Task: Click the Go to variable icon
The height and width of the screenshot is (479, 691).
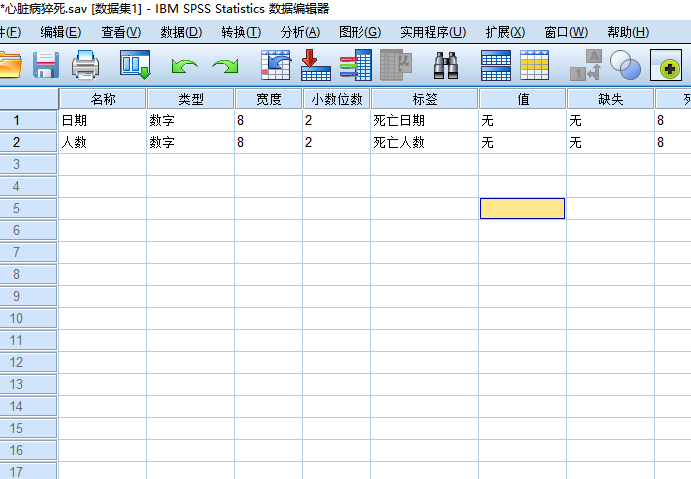Action: click(x=316, y=65)
